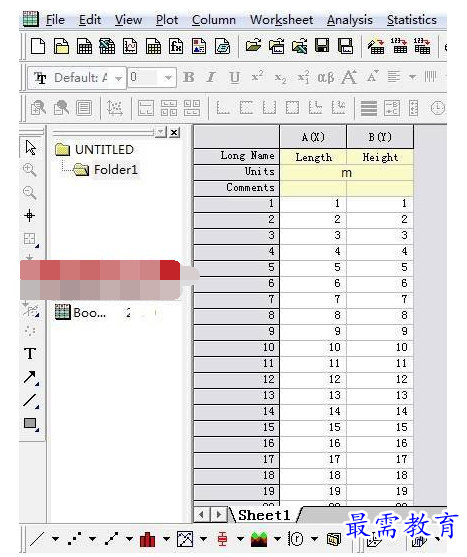The image size is (467, 557).
Task: Click the Length long name cell
Action: [x=313, y=157]
